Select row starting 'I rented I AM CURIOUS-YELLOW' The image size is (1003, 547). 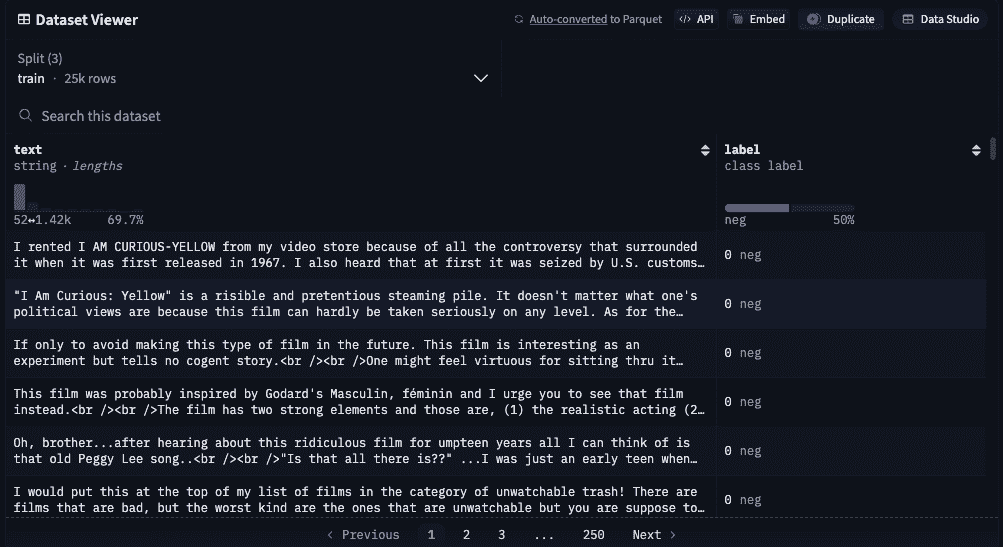[496, 255]
